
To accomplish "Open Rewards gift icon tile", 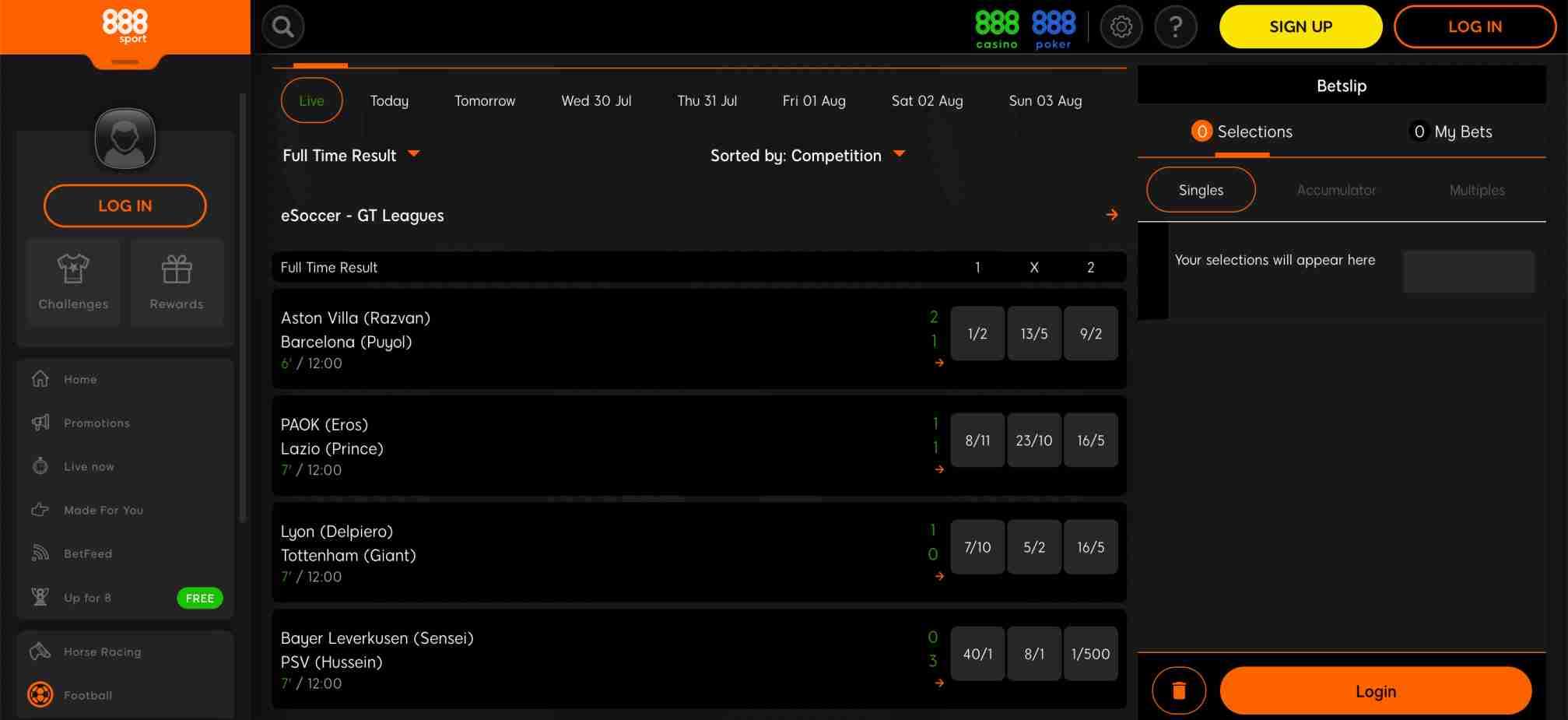I will click(x=177, y=282).
